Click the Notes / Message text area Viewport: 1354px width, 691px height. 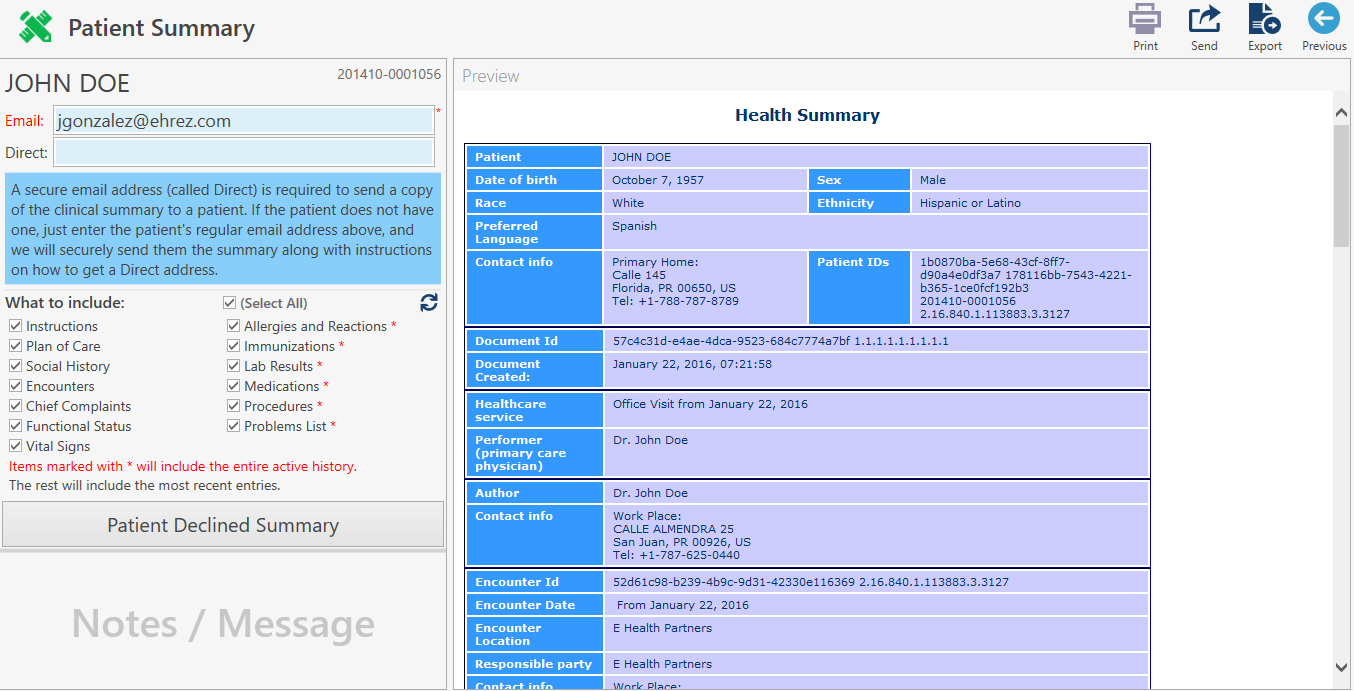[x=223, y=622]
